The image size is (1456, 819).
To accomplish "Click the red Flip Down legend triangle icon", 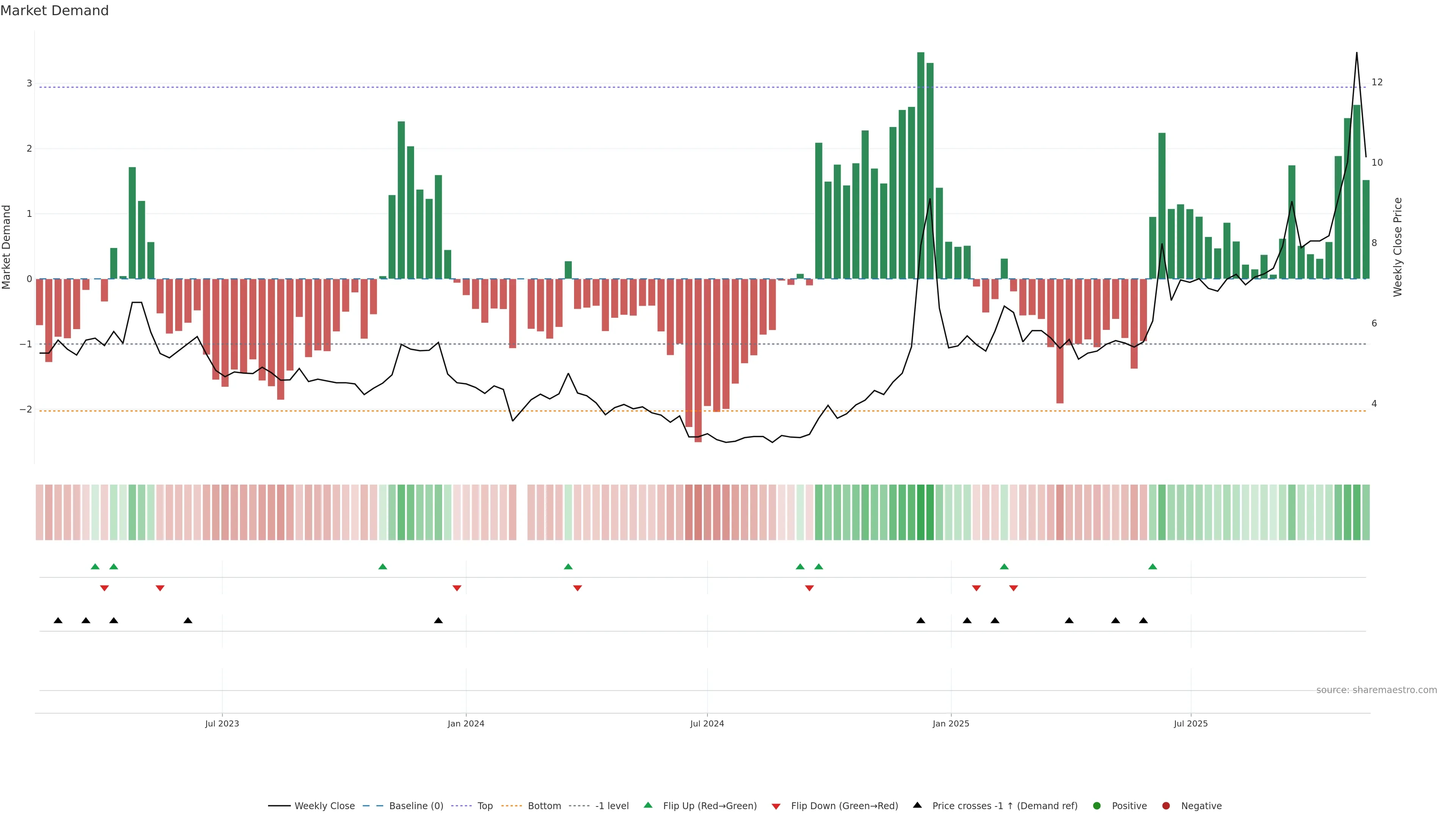I will click(x=776, y=806).
